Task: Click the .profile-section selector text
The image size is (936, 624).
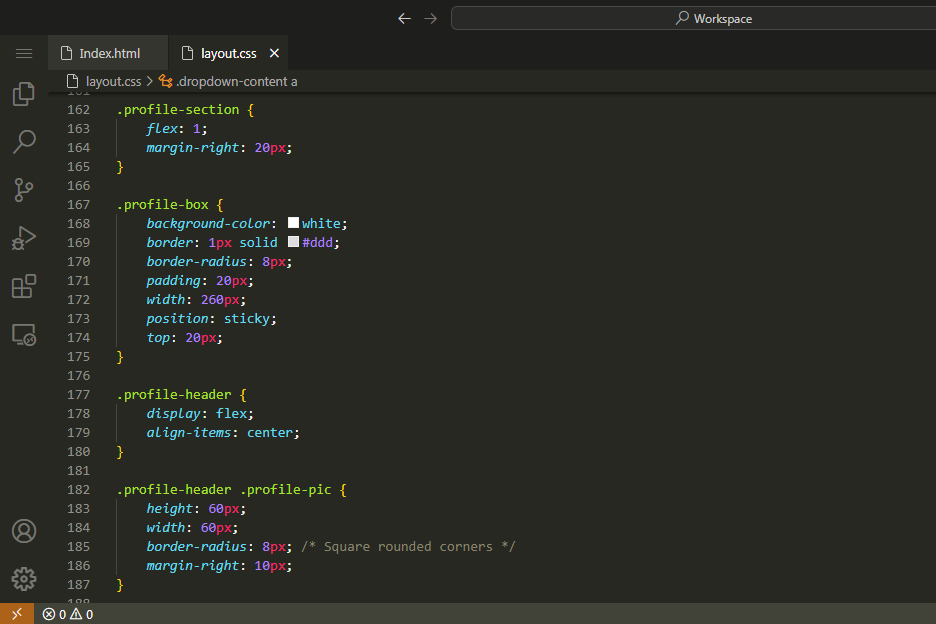Action: (178, 110)
